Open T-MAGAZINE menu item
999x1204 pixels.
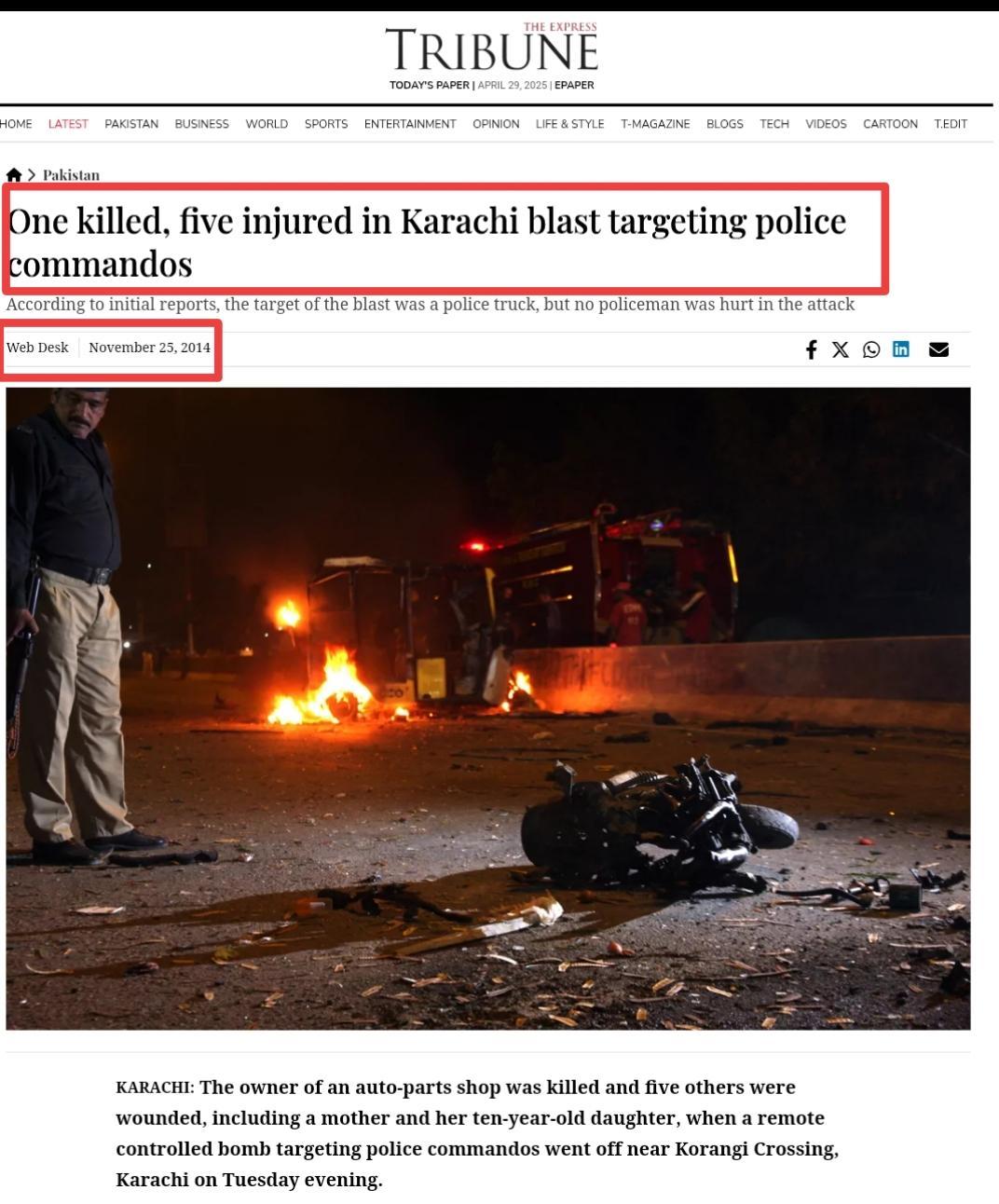[655, 124]
